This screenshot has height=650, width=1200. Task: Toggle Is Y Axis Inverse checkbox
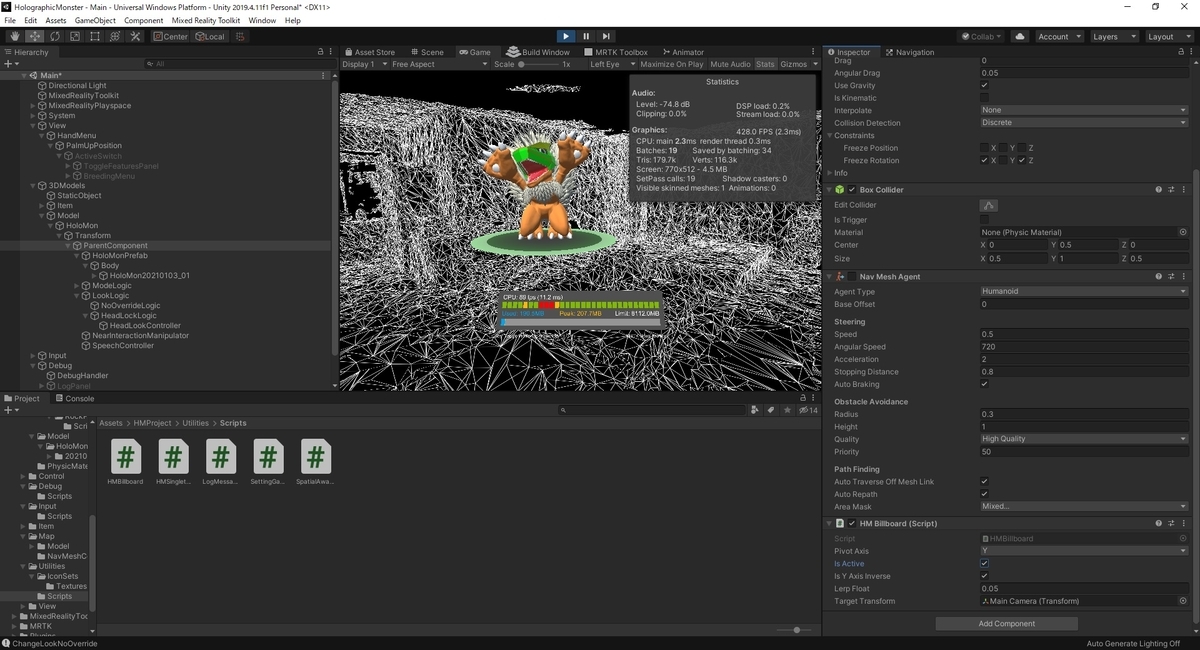click(984, 576)
